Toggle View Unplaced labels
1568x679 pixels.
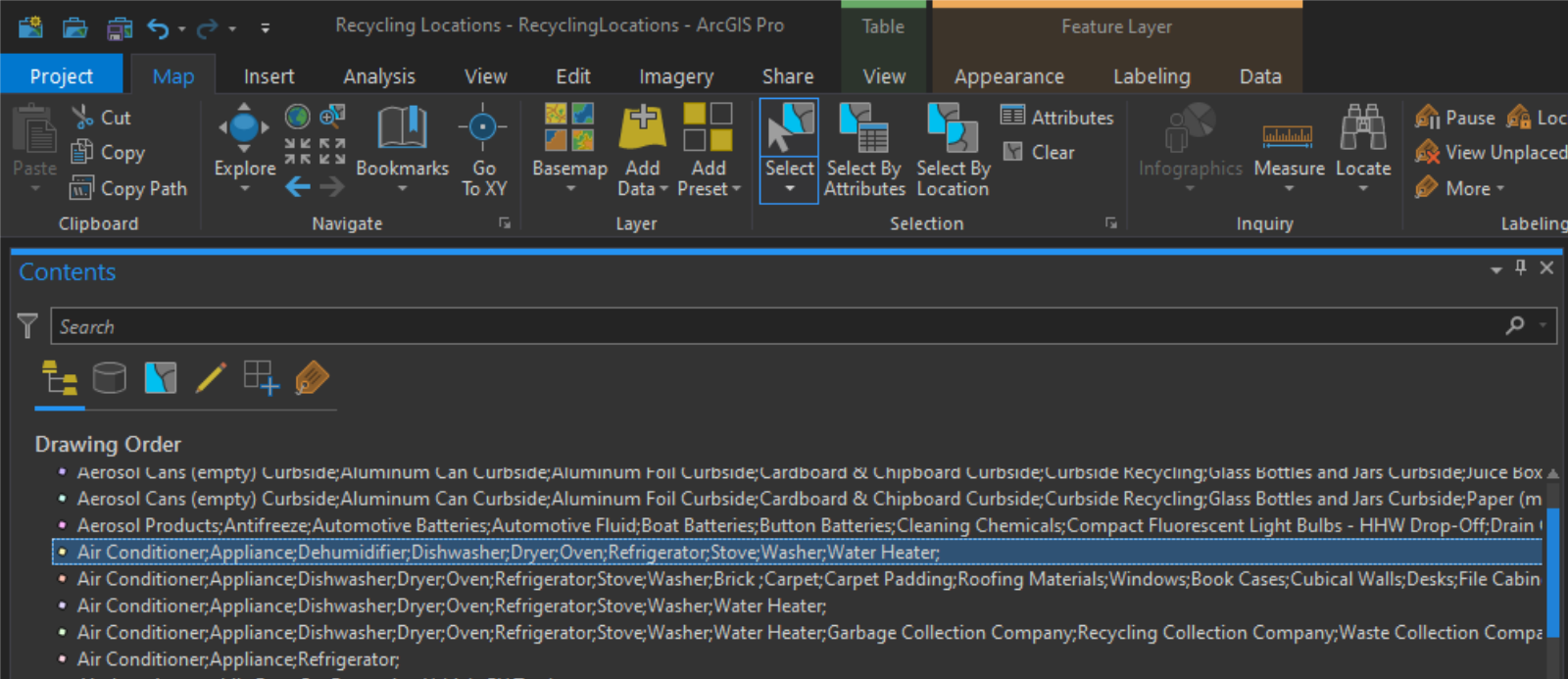pyautogui.click(x=1490, y=153)
